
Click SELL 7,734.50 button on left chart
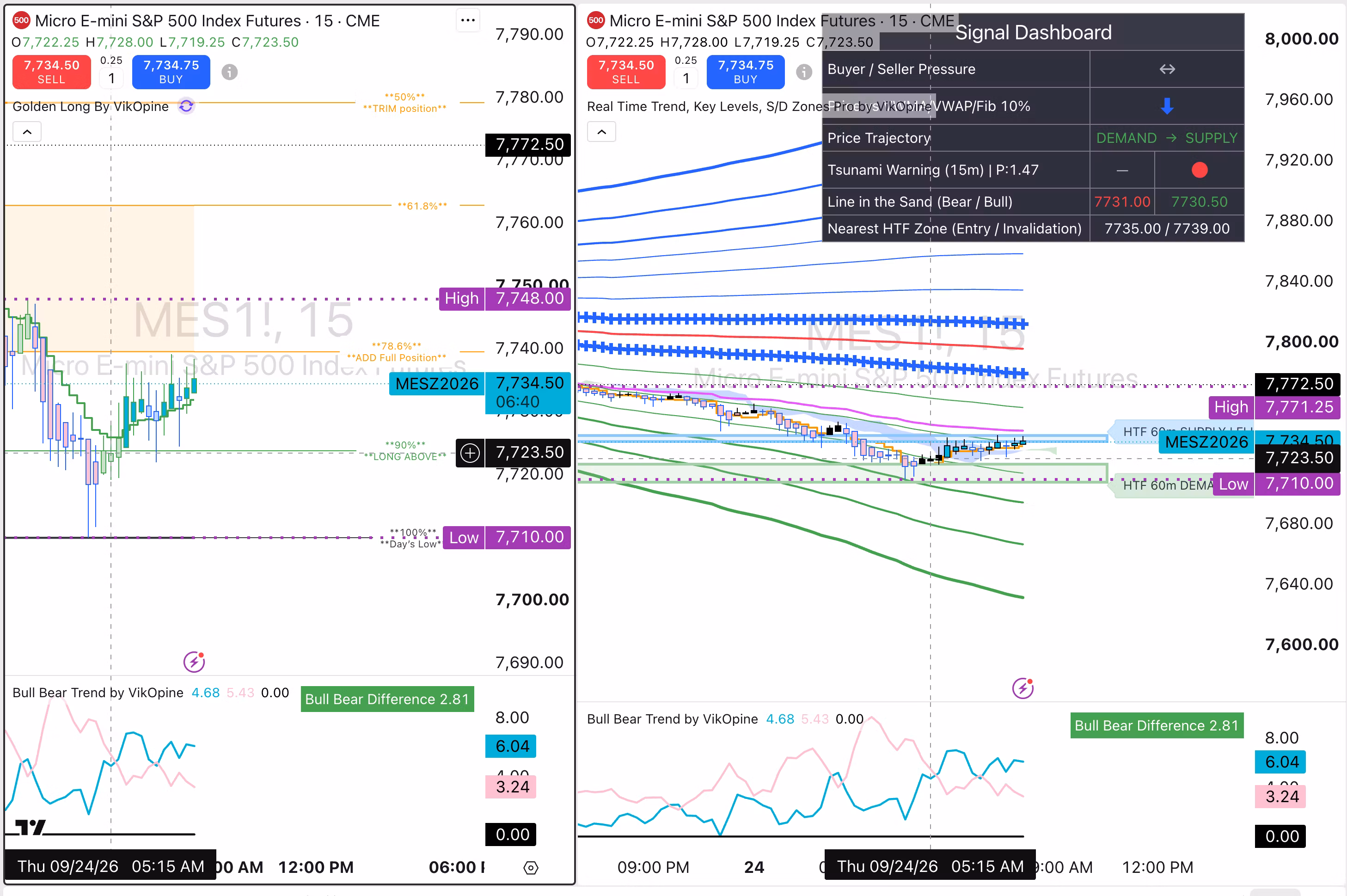pyautogui.click(x=51, y=72)
